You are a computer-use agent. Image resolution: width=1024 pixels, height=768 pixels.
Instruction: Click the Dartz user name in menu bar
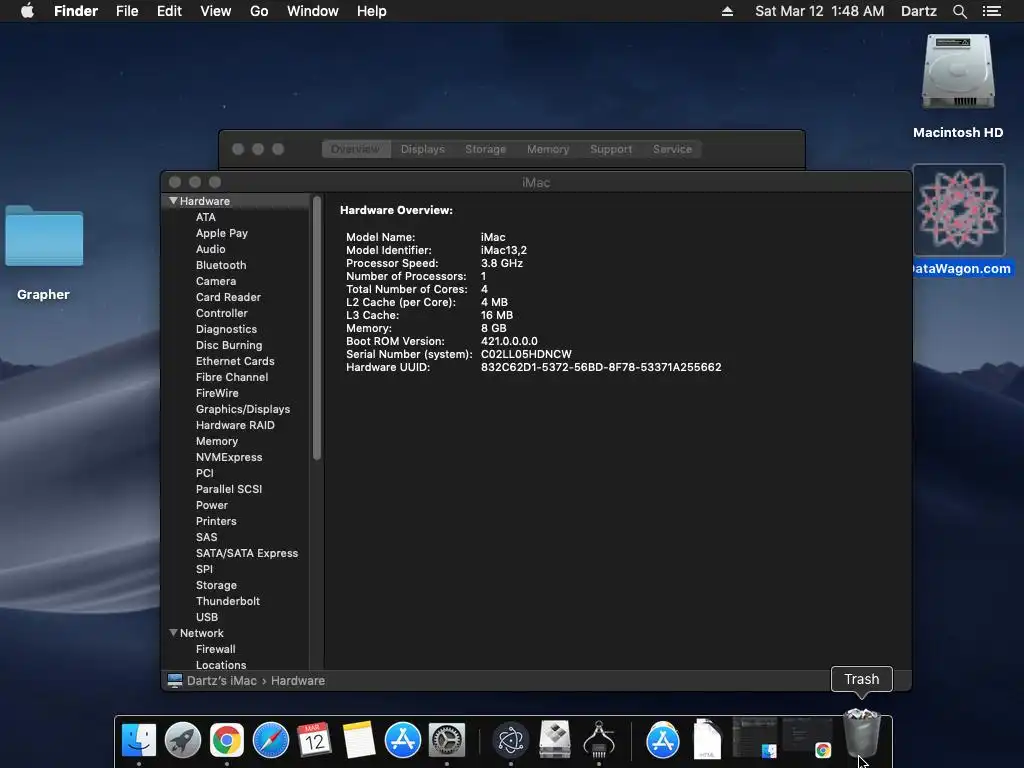(918, 11)
